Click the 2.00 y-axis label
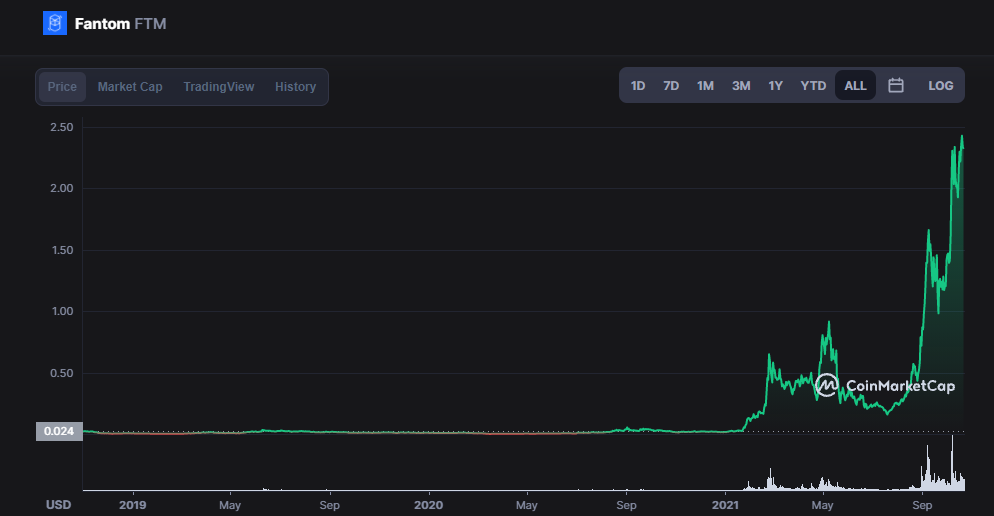This screenshot has height=516, width=994. point(61,188)
